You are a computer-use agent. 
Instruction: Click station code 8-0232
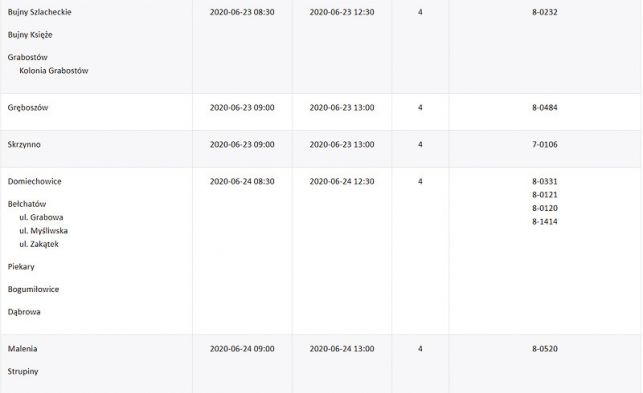[x=545, y=12]
